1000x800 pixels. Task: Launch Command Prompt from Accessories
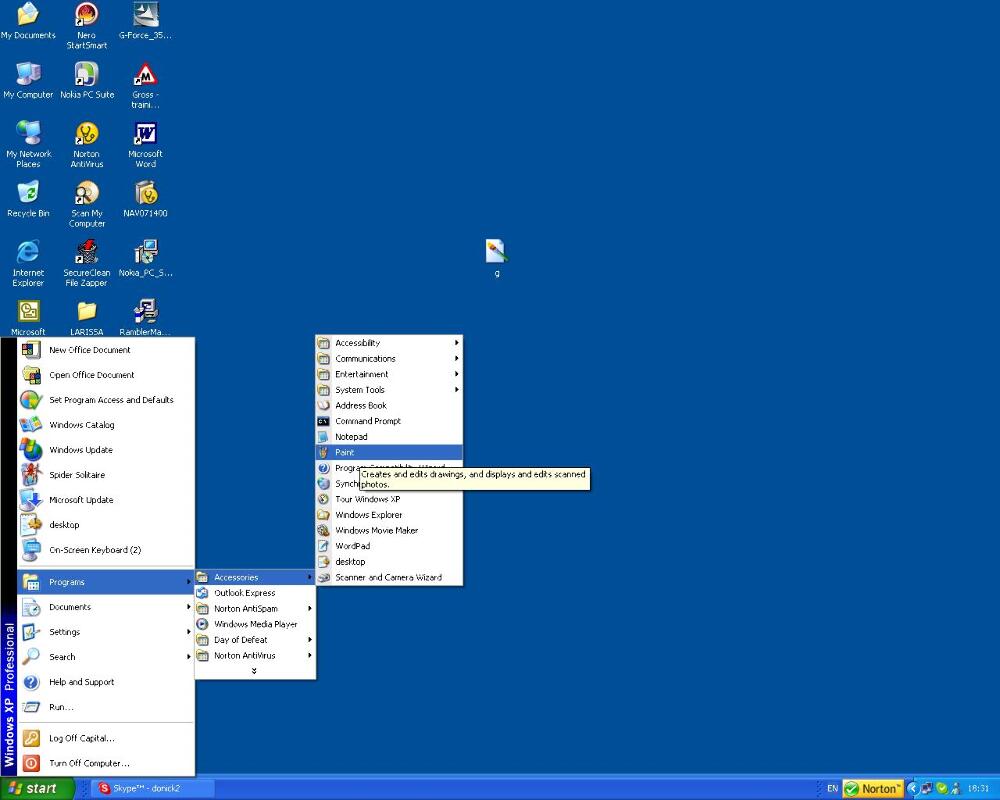[x=389, y=421]
